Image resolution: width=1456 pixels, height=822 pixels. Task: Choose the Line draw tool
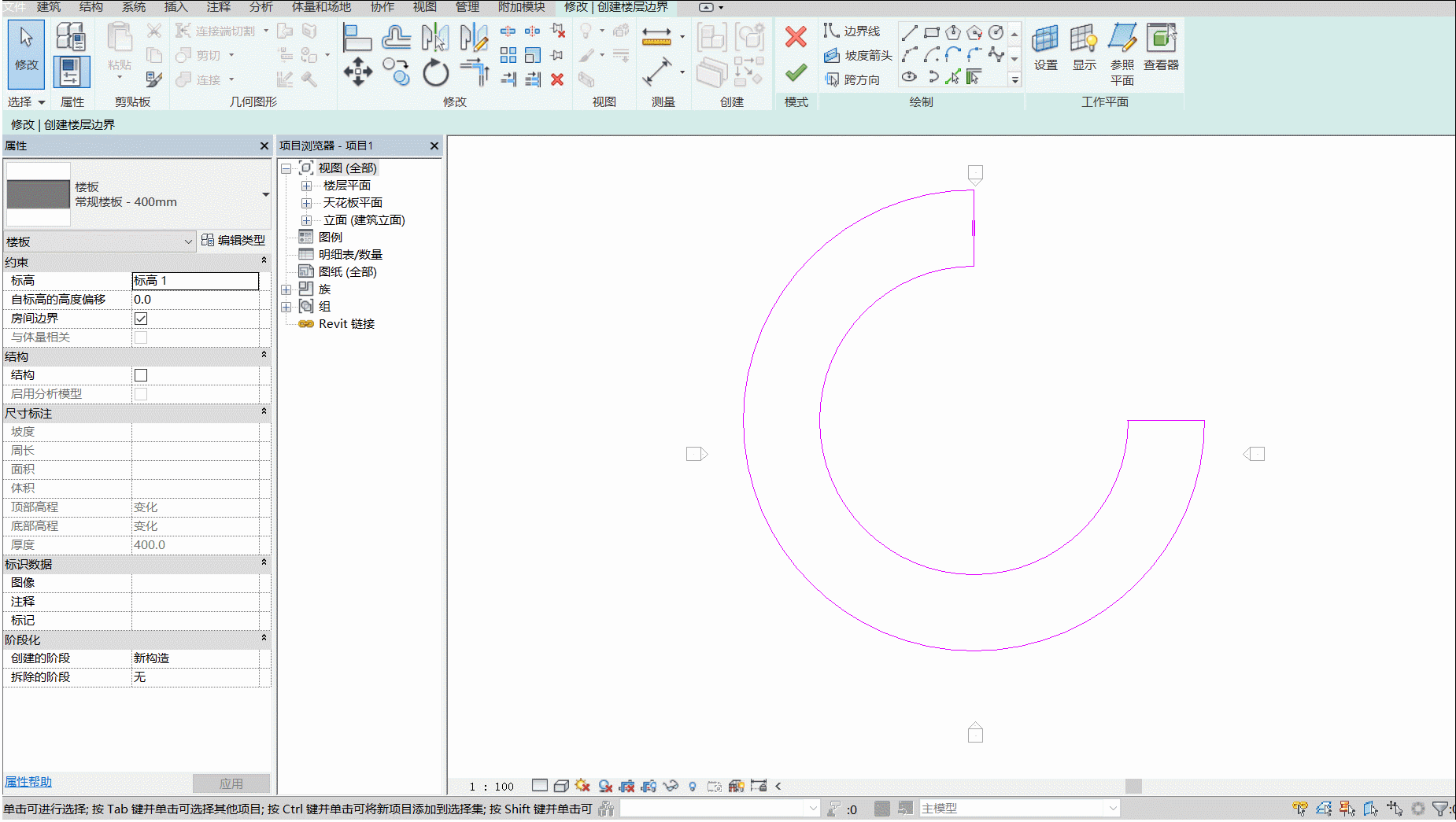pyautogui.click(x=910, y=32)
